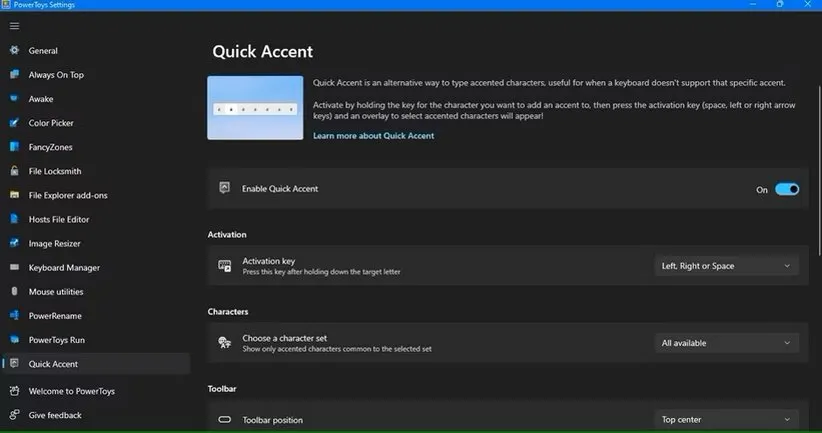822x433 pixels.
Task: Open the Toolbar position dropdown
Action: (x=727, y=419)
